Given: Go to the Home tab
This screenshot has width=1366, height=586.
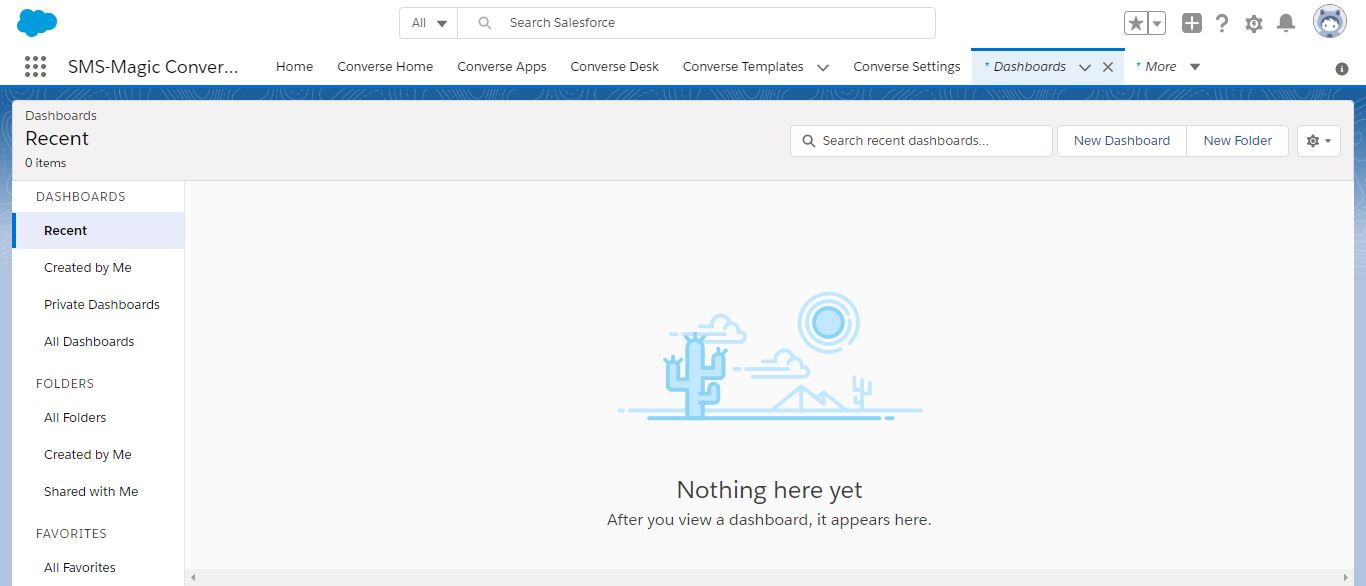Looking at the screenshot, I should coord(295,67).
